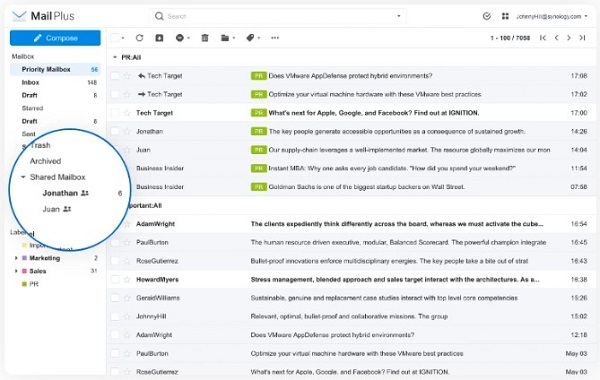Click the trash delete icon
The height and width of the screenshot is (380, 600).
pos(205,38)
